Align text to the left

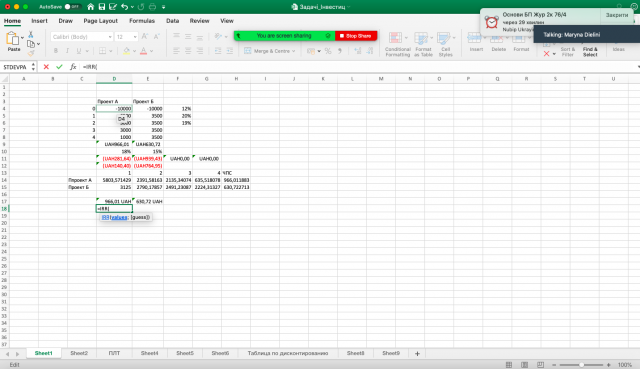point(176,51)
